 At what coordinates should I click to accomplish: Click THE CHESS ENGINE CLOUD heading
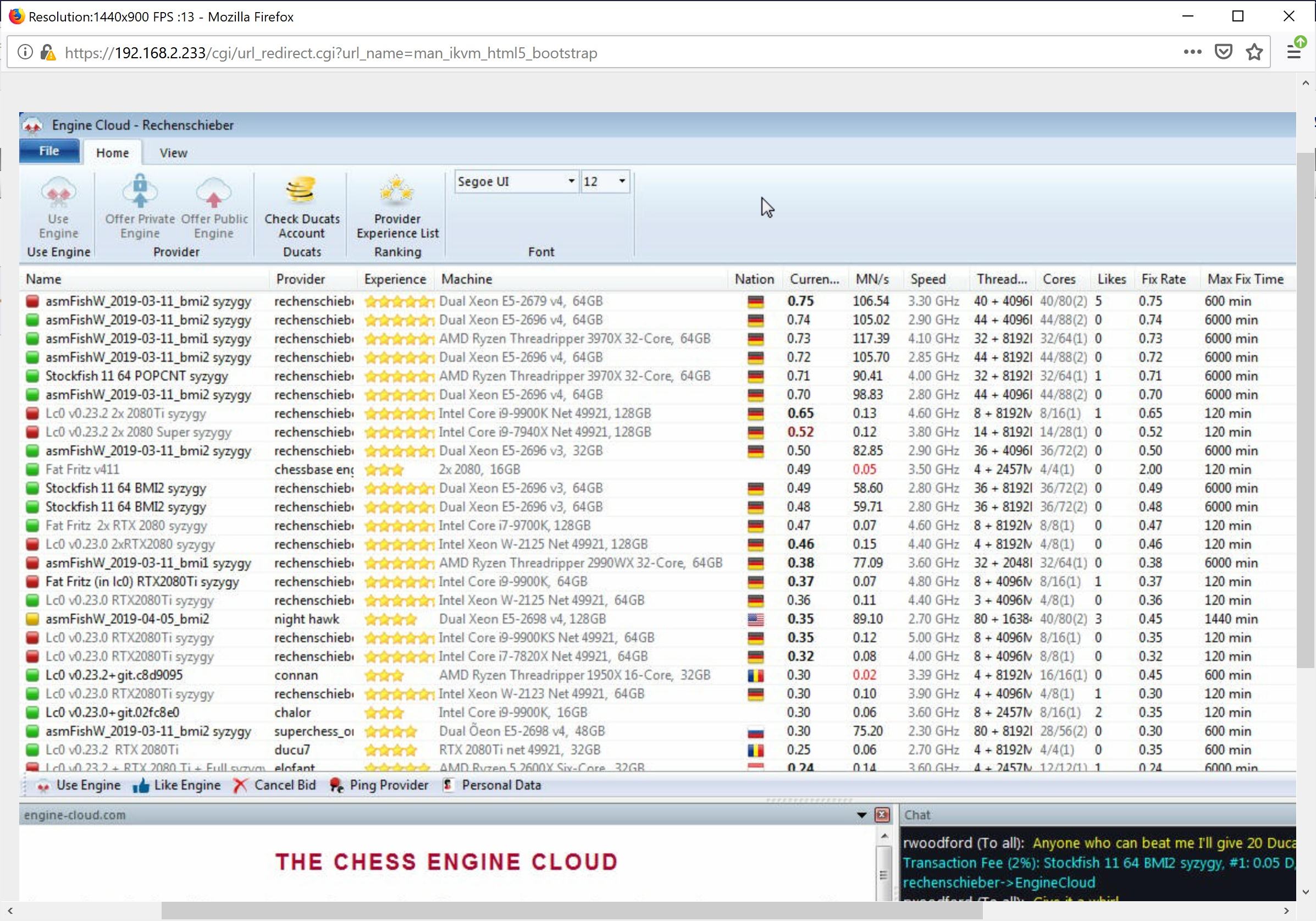pos(446,863)
